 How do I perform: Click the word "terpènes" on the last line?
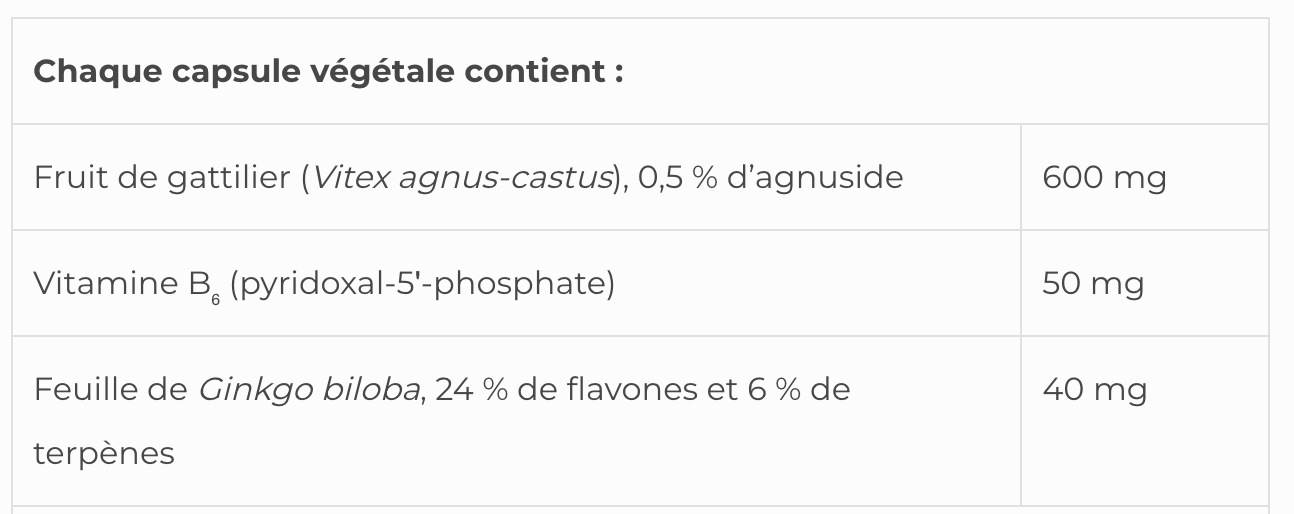104,453
